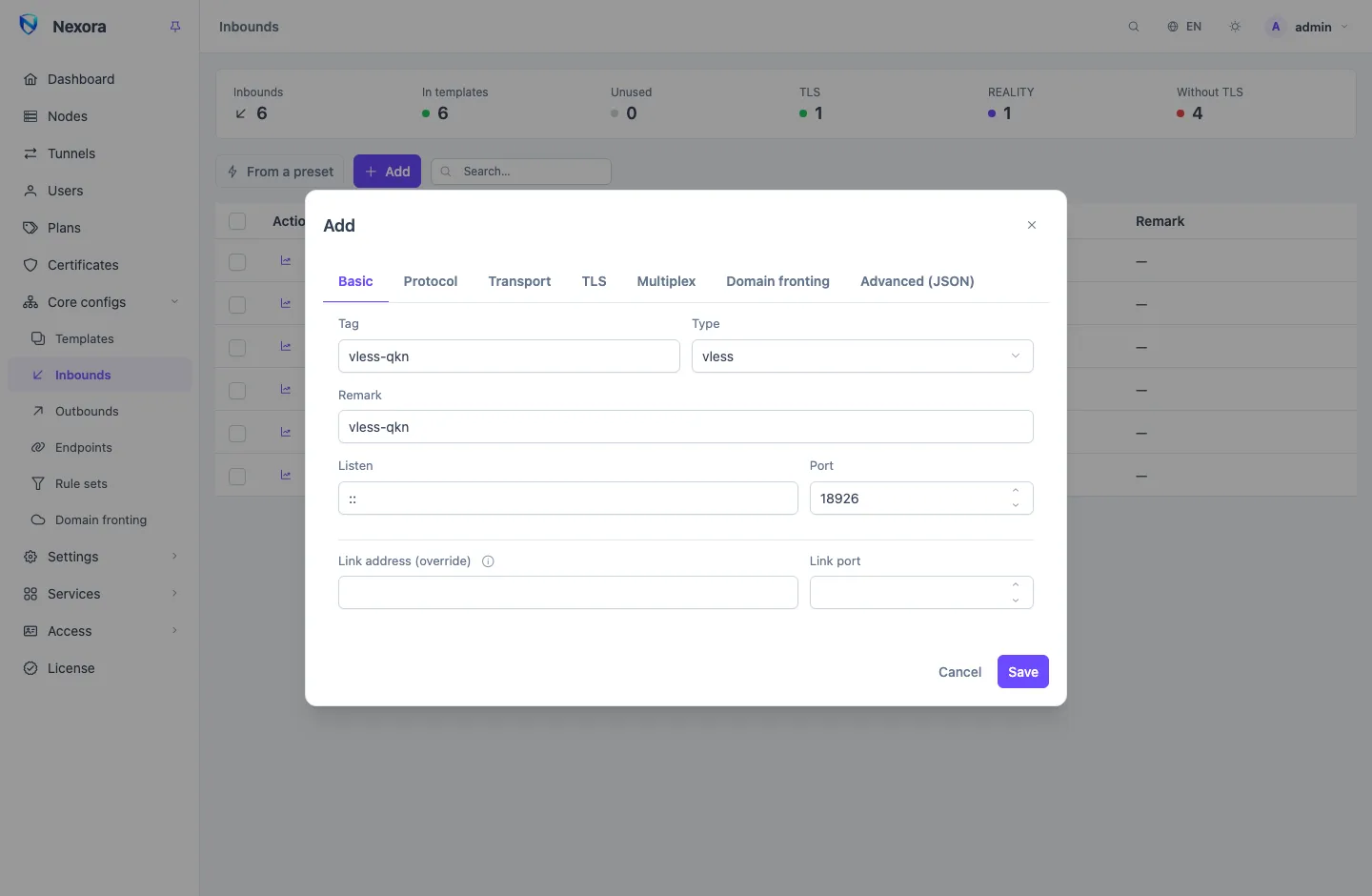Screen dimensions: 1372x896
Task: Open the Domain fronting tab in dialog
Action: [778, 281]
